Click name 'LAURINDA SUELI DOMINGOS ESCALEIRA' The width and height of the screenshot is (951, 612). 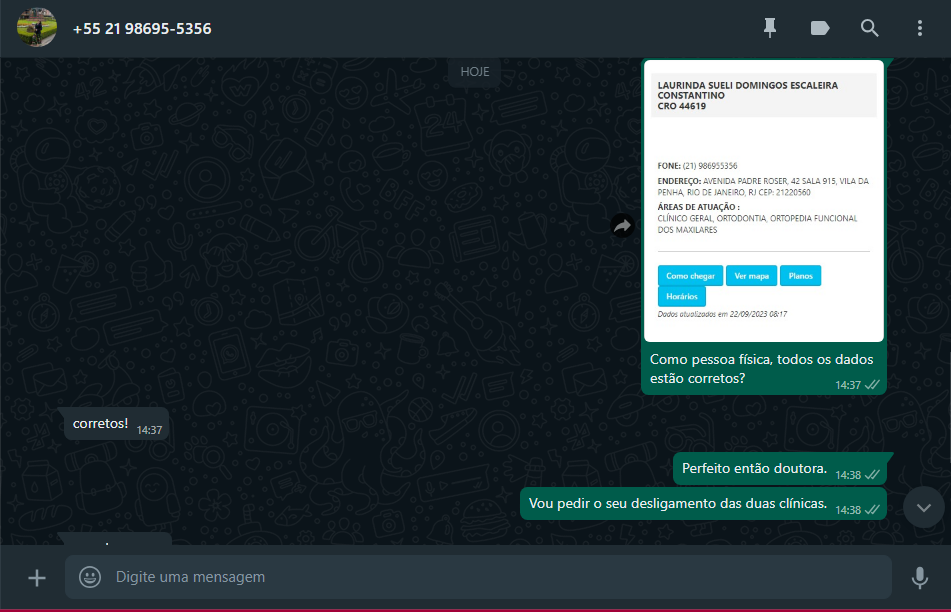(x=748, y=86)
